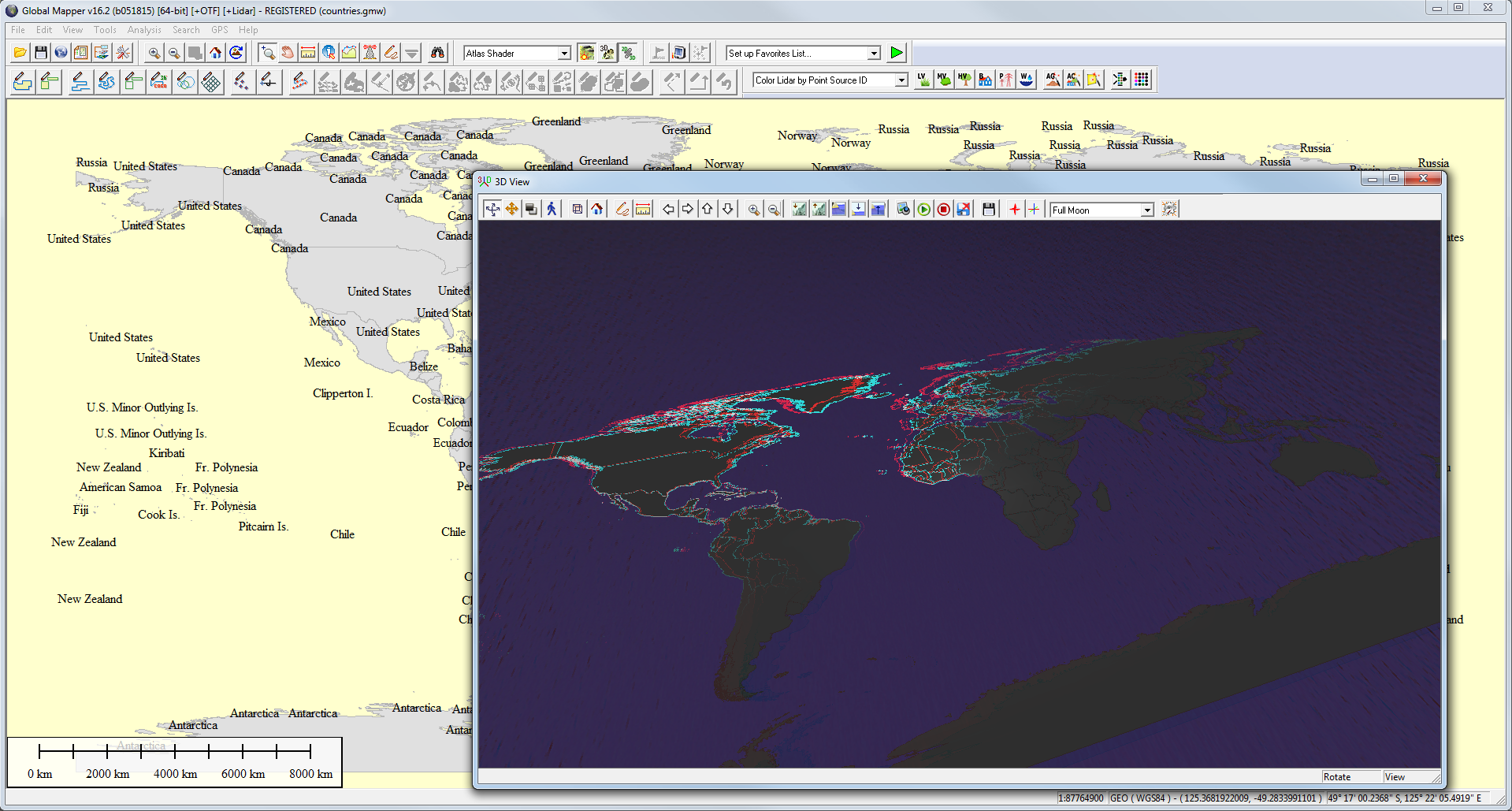
Task: Expand Full Moon lighting dropdown
Action: click(x=1147, y=210)
